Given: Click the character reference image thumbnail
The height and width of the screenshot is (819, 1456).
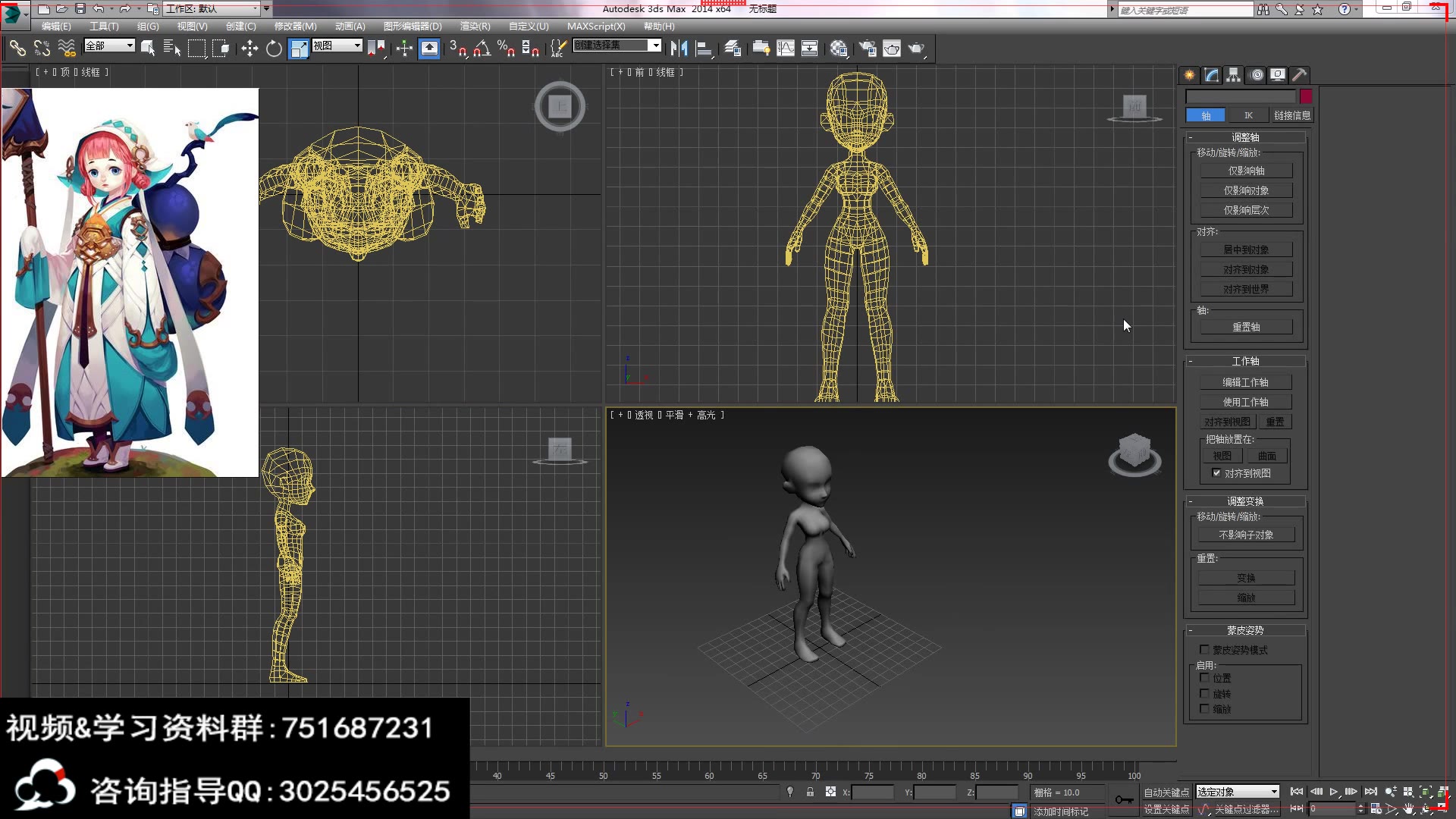Looking at the screenshot, I should click(130, 282).
